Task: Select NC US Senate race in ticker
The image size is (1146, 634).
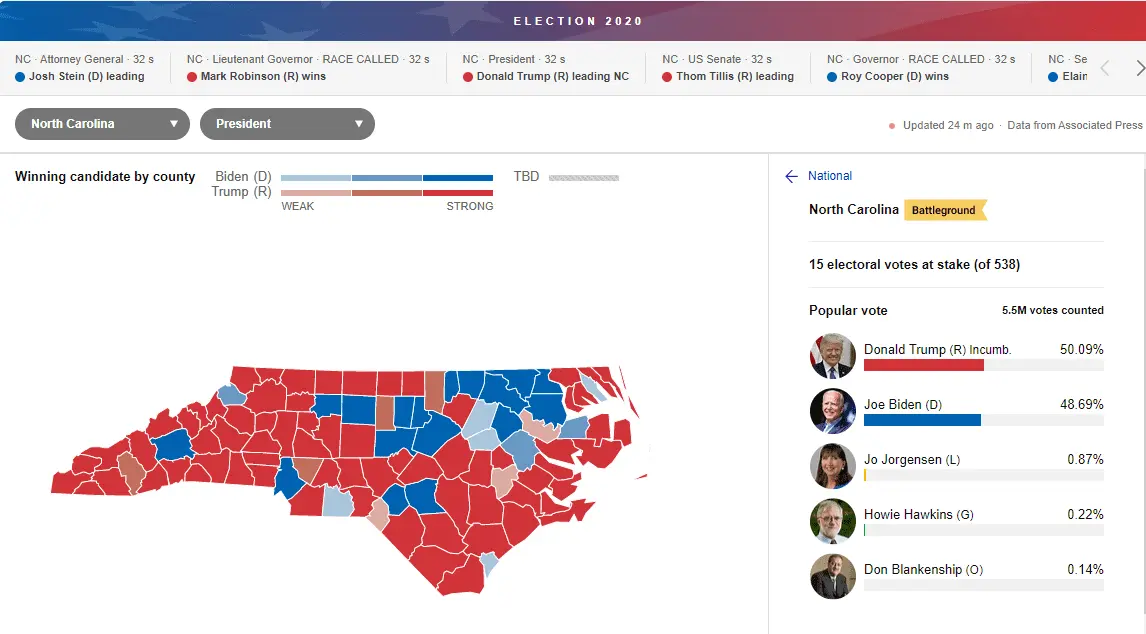Action: (732, 68)
